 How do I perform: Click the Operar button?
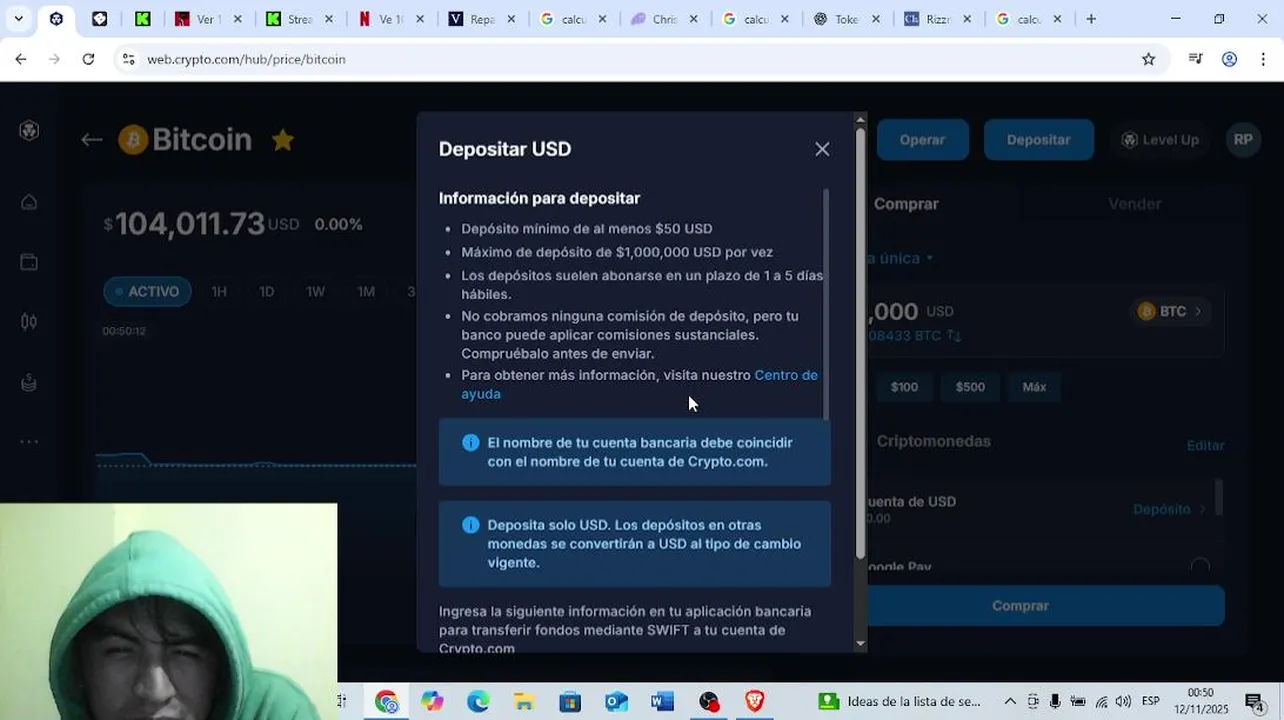click(922, 140)
